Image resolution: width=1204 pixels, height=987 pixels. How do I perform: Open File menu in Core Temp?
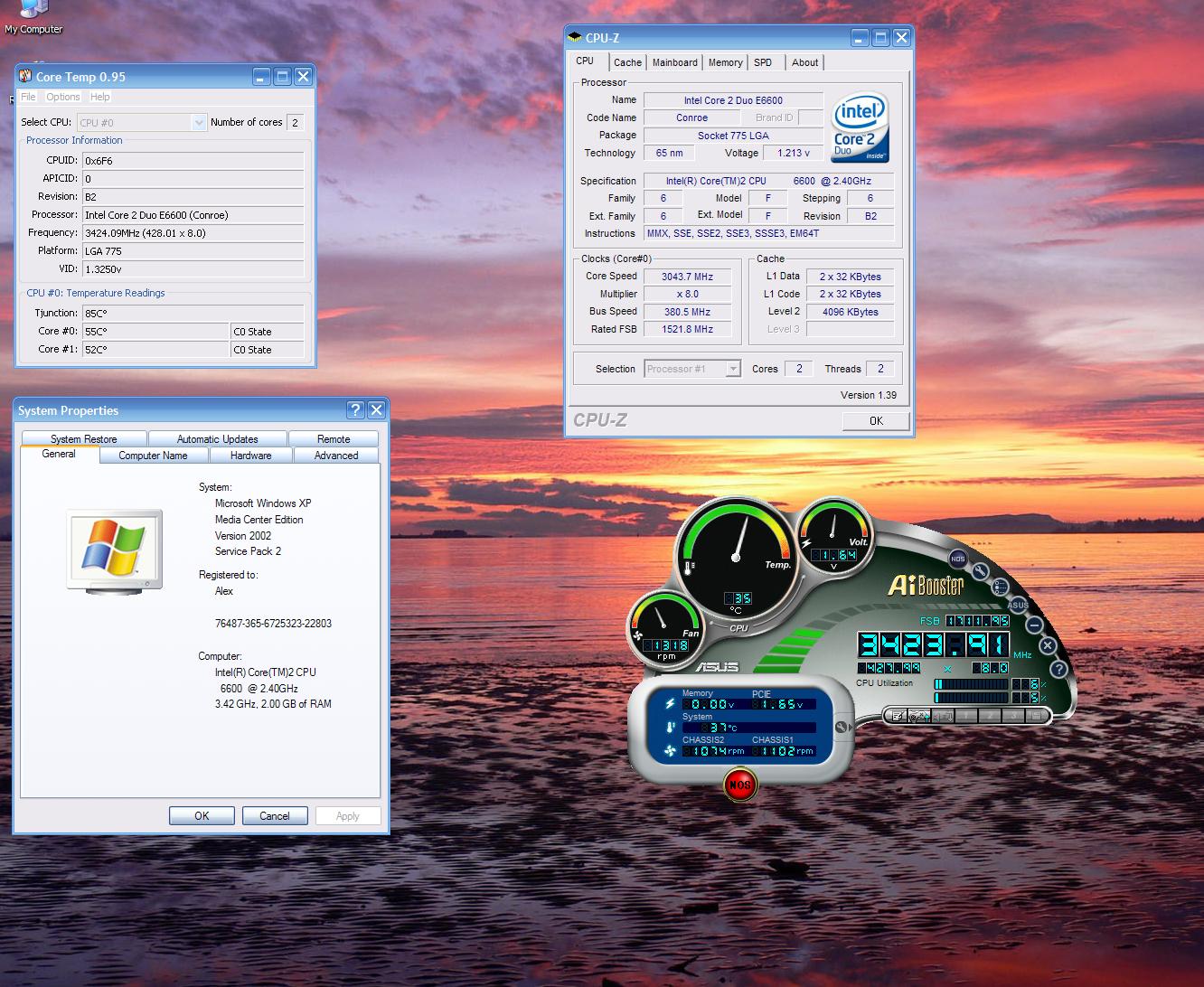point(28,97)
